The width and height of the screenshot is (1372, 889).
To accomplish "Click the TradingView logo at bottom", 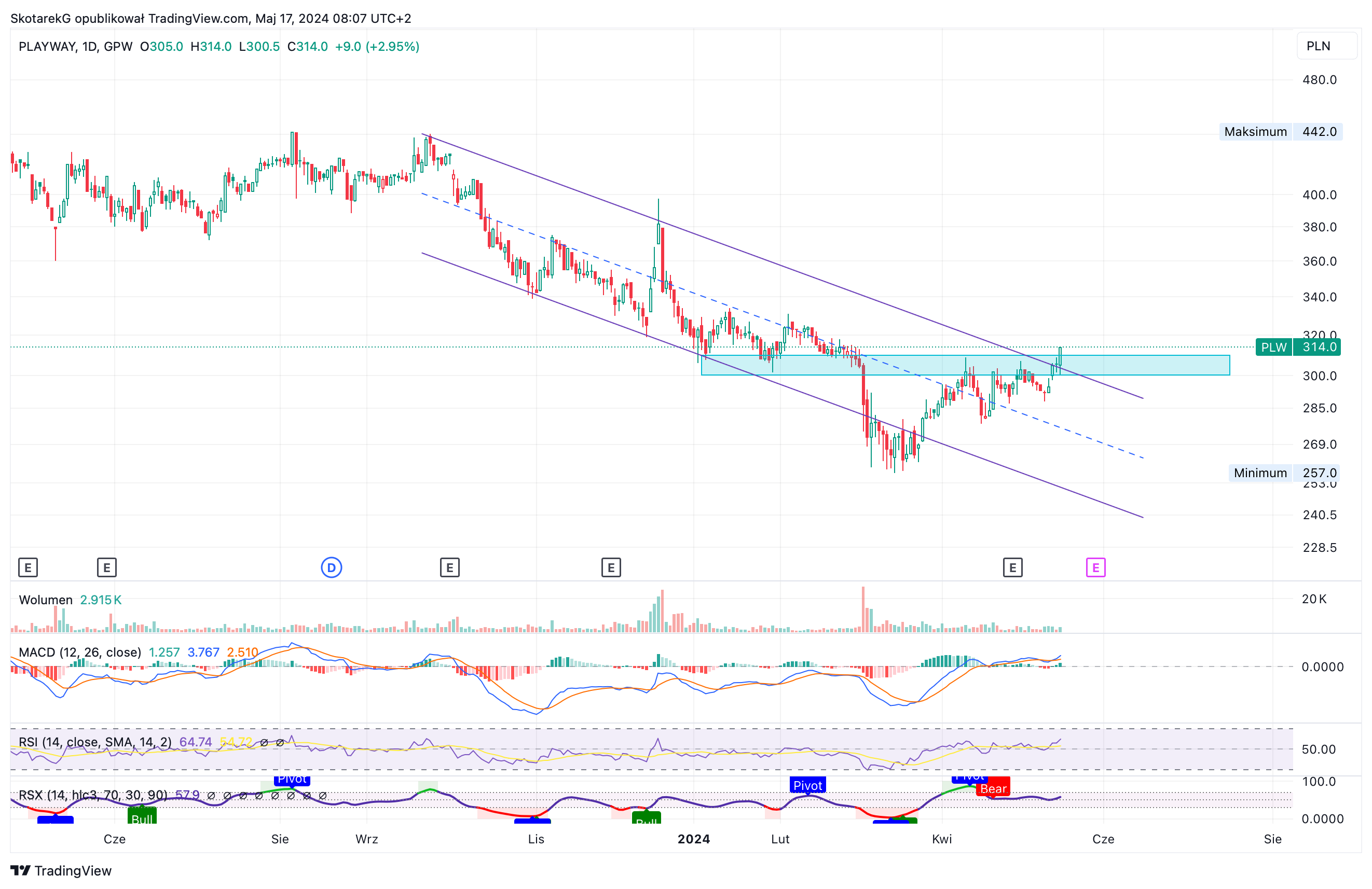I will point(61,870).
